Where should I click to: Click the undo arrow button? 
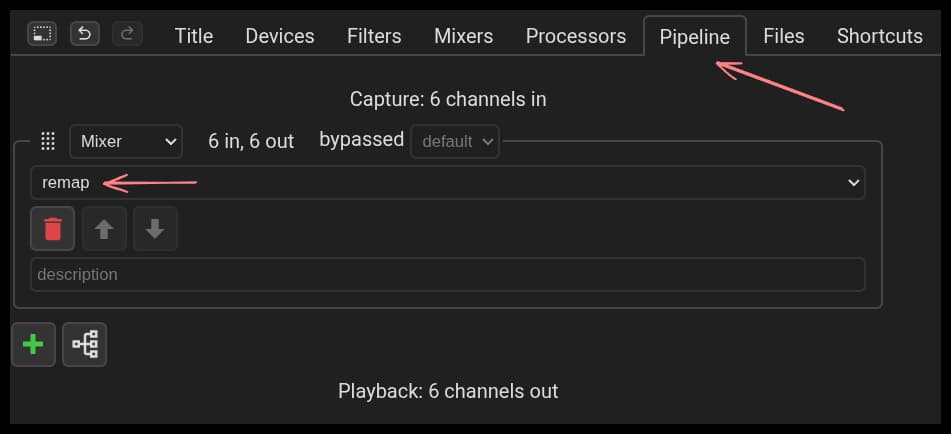click(x=85, y=34)
